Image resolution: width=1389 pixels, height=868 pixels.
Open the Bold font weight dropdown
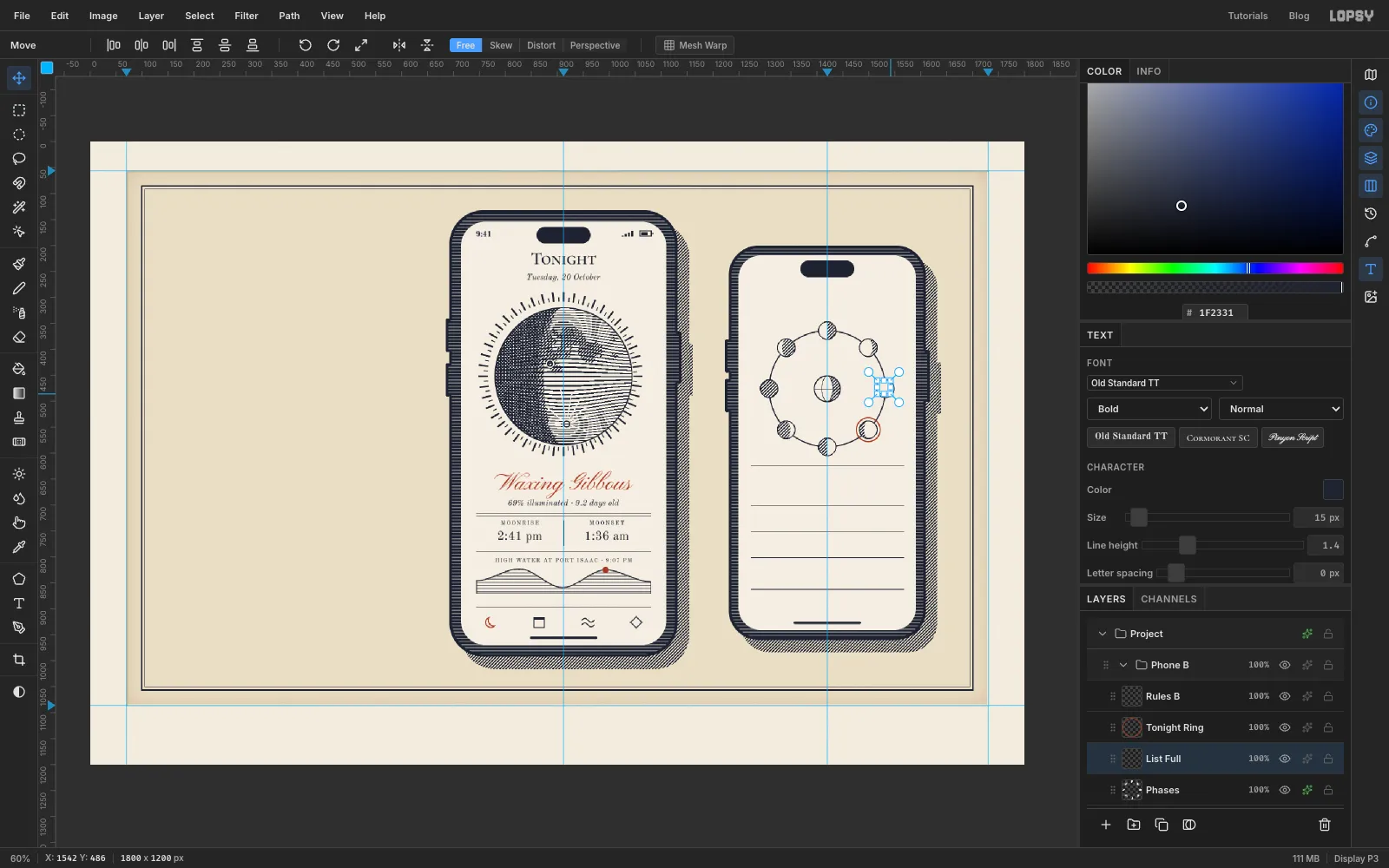(1149, 409)
